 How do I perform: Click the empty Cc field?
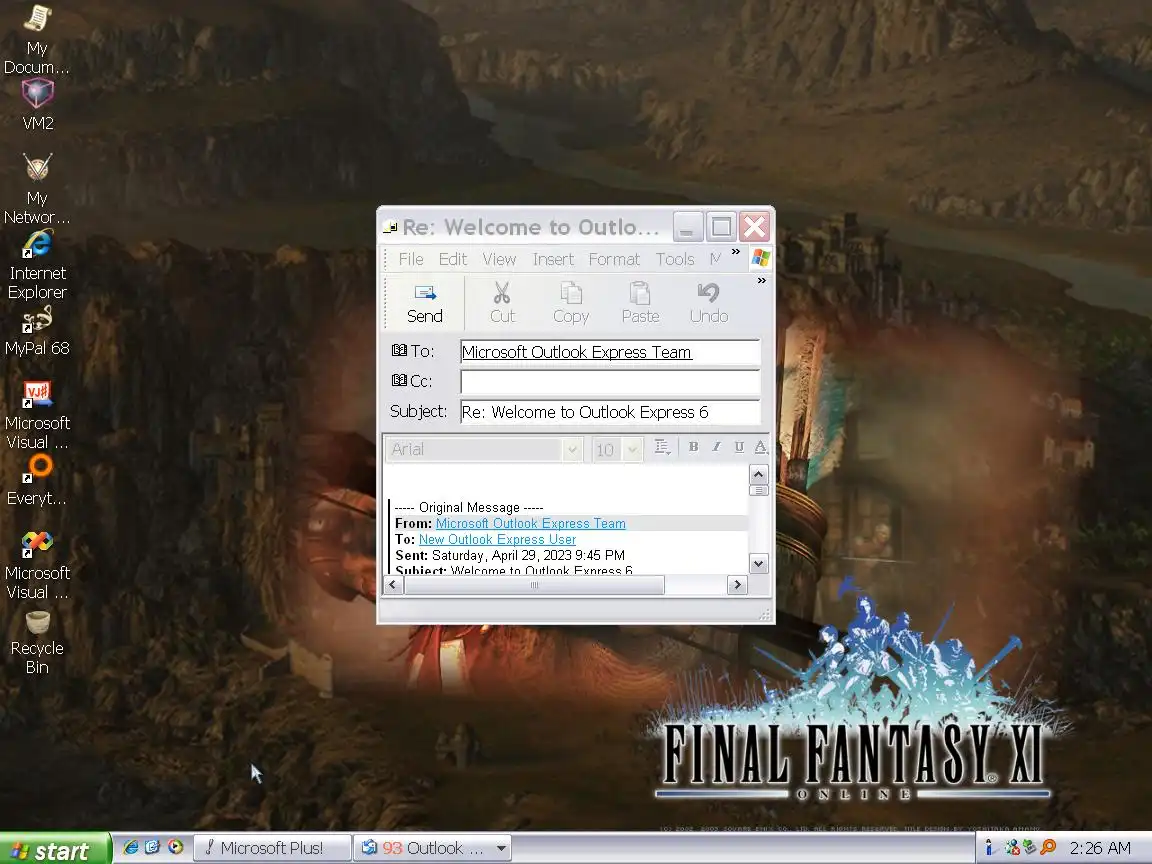(x=610, y=382)
